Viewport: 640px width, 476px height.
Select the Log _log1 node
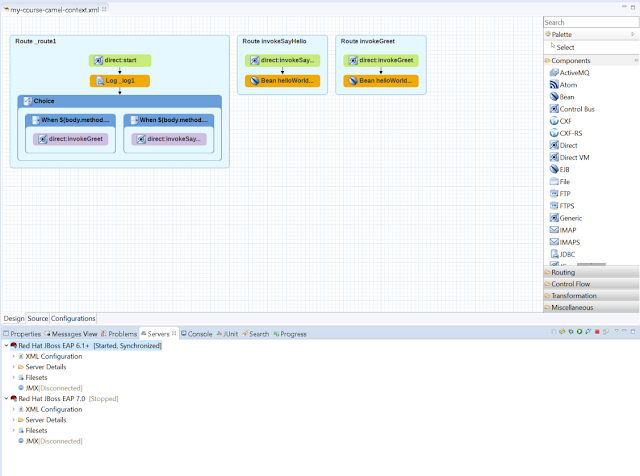(x=120, y=81)
